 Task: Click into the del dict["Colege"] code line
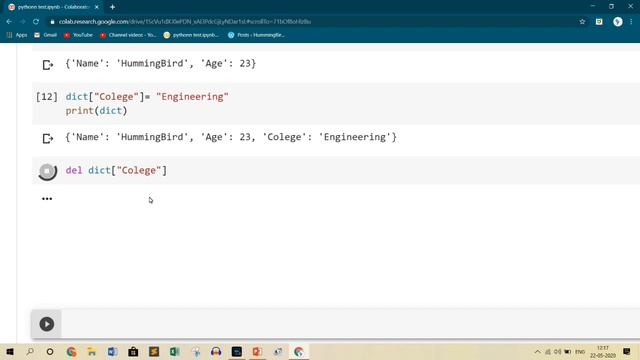point(116,170)
